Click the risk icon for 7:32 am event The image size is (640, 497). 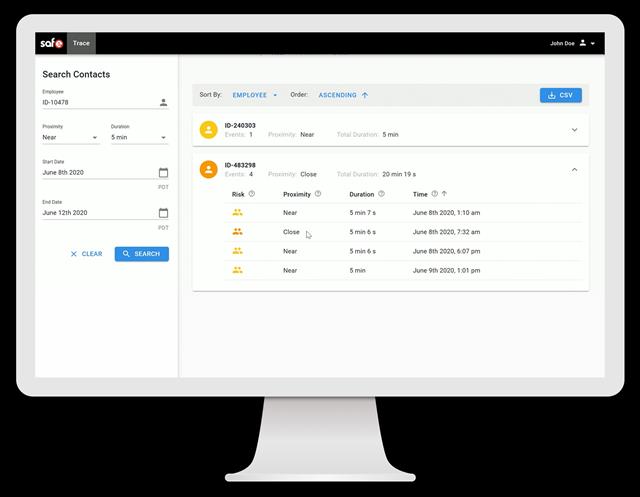click(237, 232)
